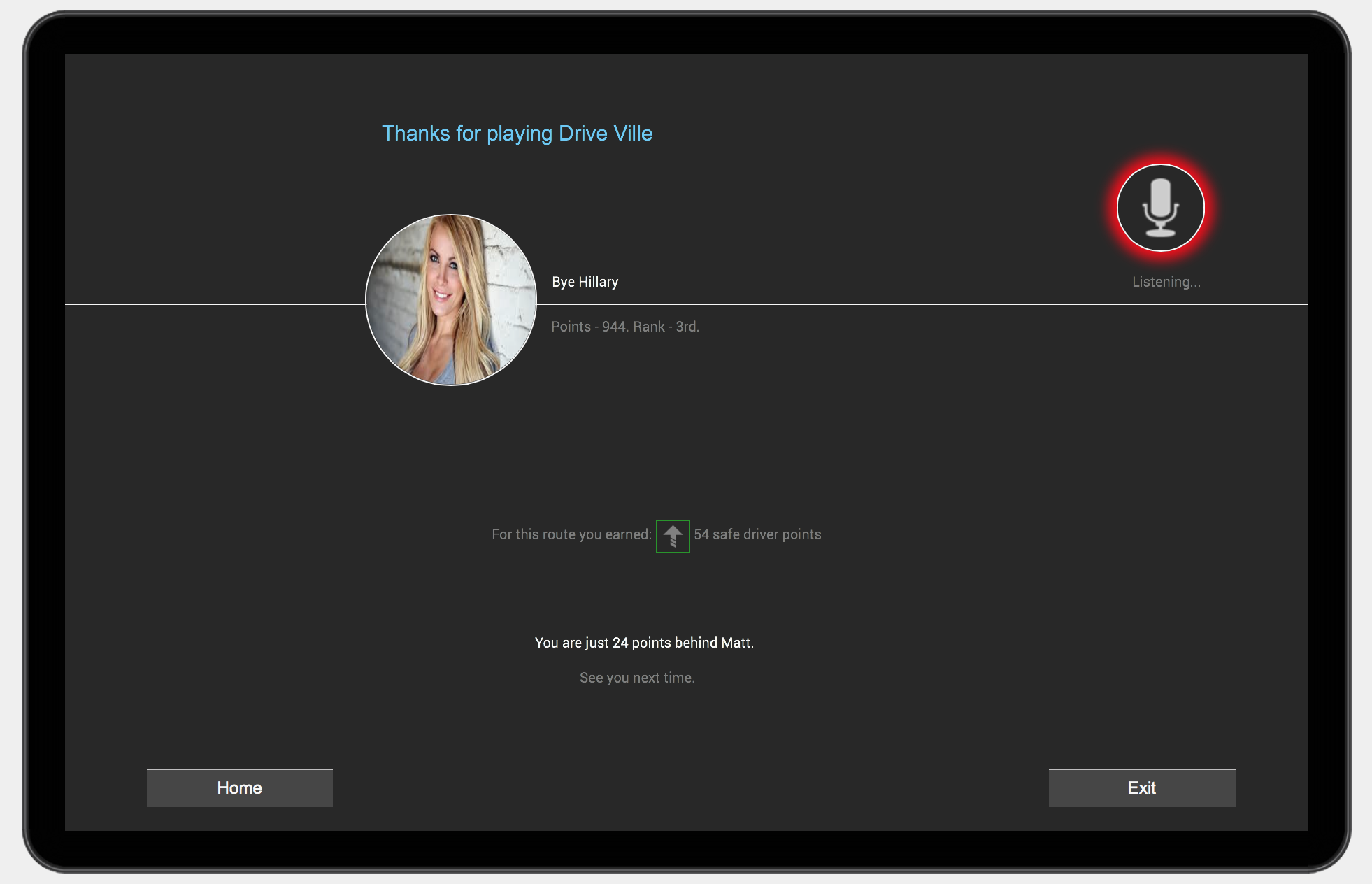Screen dimensions: 1372x884
Task: Click the "Listening..." status label
Action: pos(1166,282)
